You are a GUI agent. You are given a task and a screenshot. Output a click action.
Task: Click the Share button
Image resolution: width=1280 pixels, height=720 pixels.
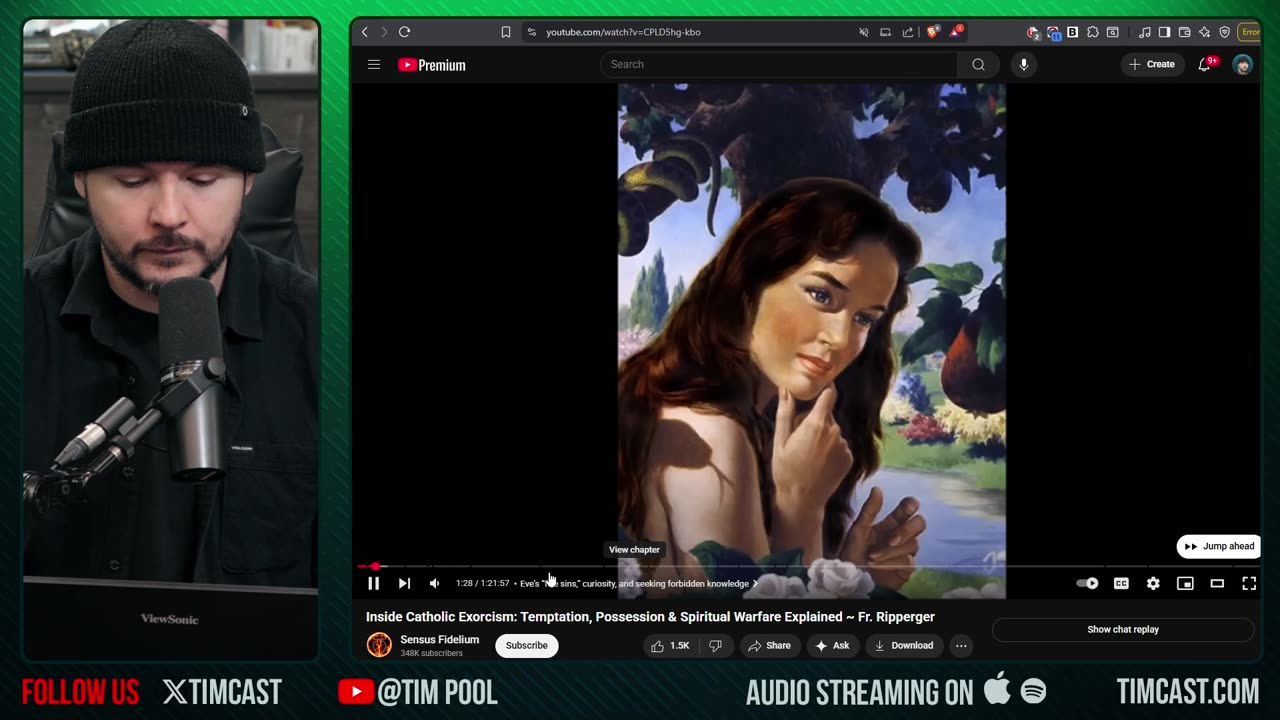[769, 645]
